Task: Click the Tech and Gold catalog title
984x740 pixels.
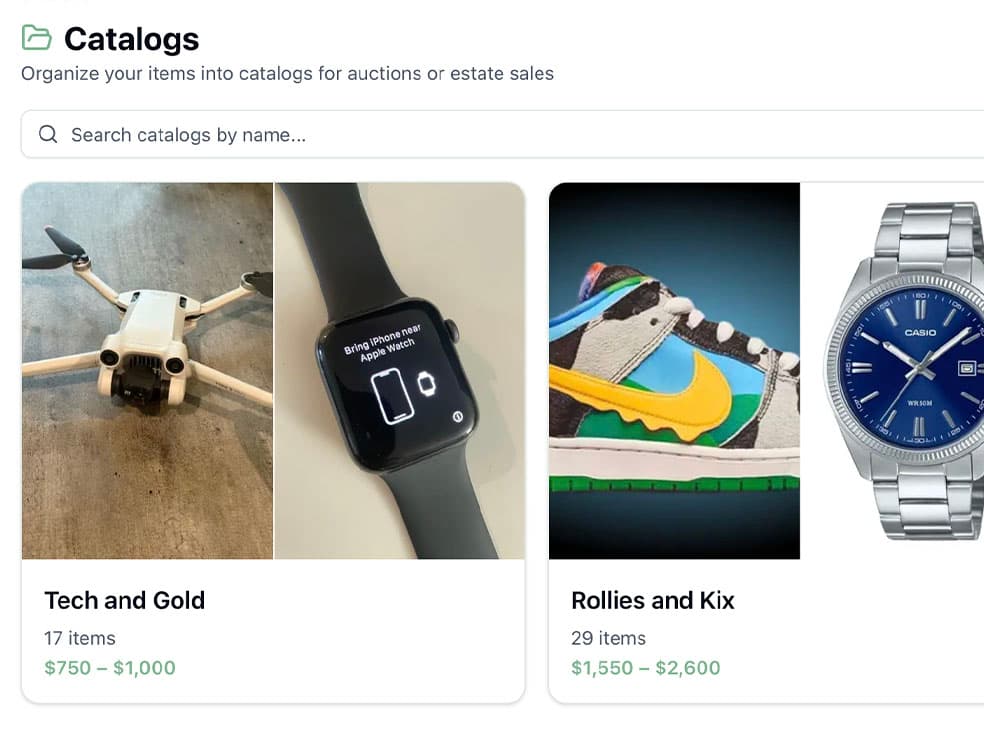Action: tap(124, 600)
